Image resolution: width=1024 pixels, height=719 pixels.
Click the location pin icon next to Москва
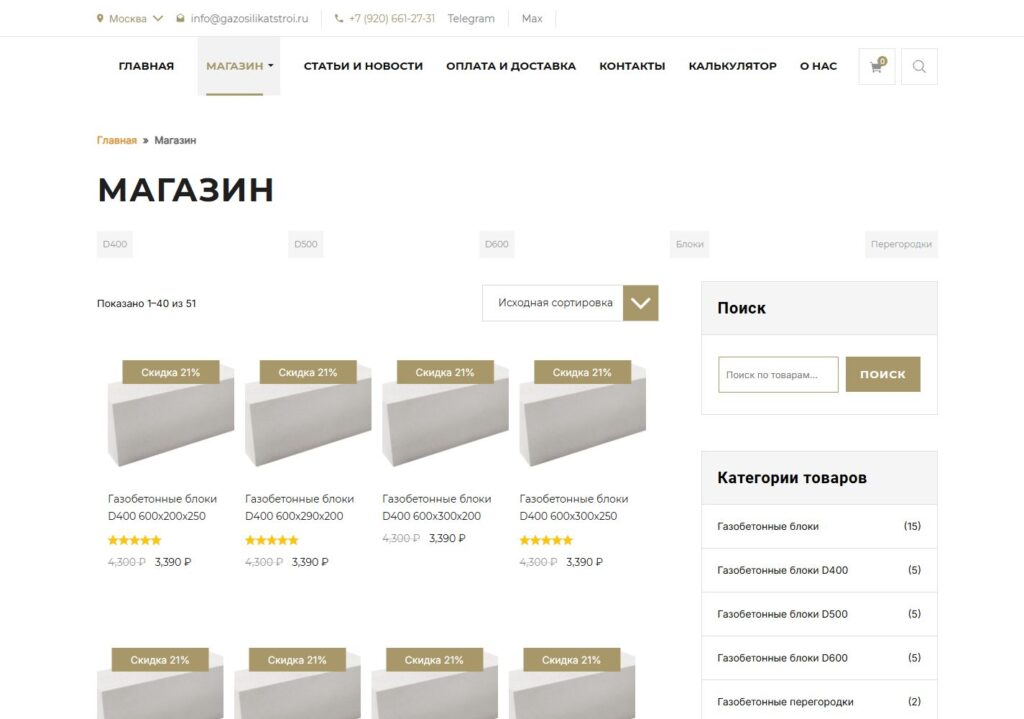coord(100,18)
